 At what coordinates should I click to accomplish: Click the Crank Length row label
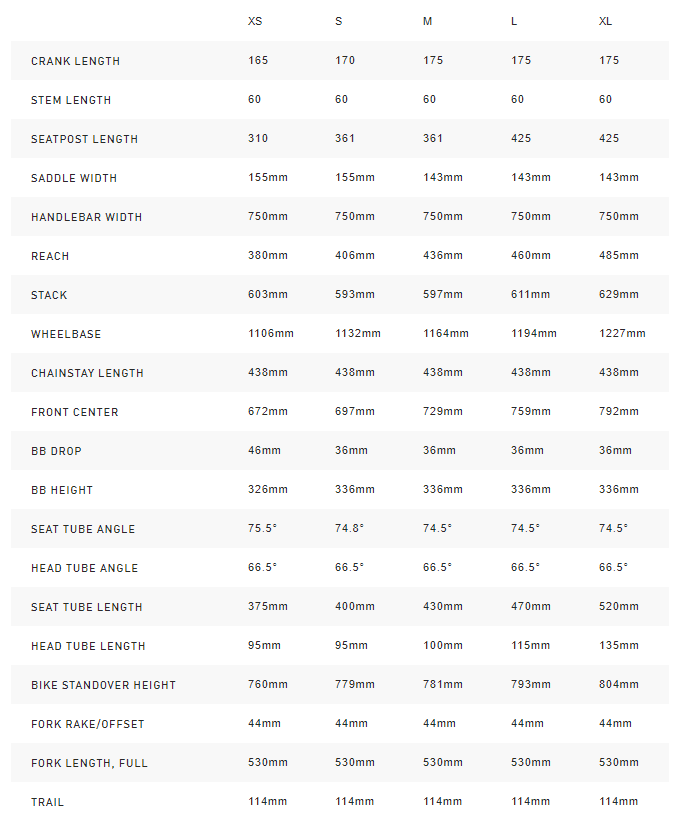click(x=75, y=61)
